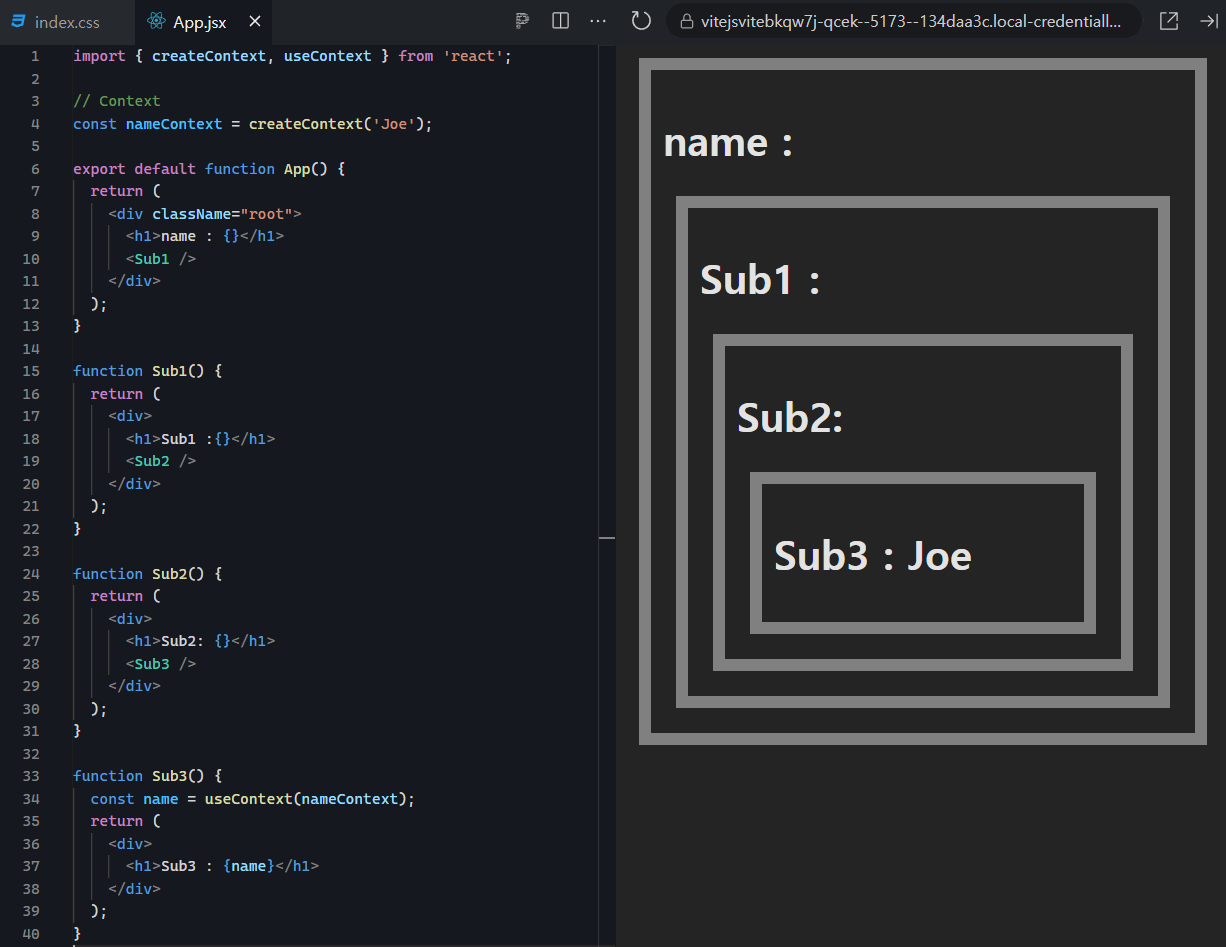The height and width of the screenshot is (947, 1226).
Task: Click the "Sub1 :" heading in the preview
Action: pos(760,279)
